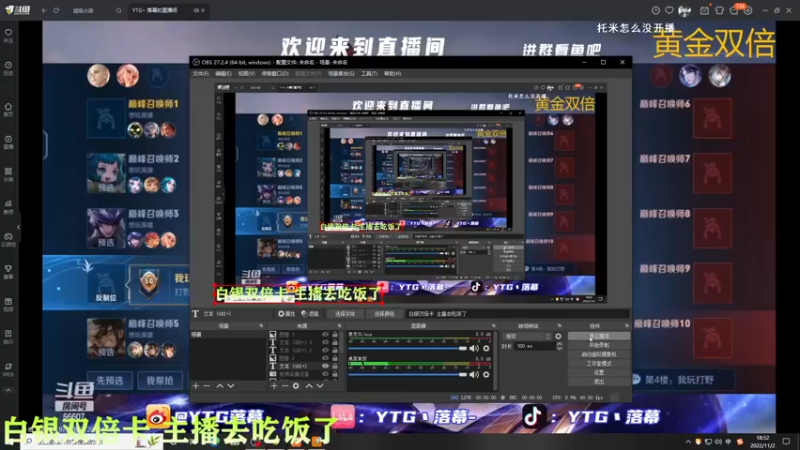Remove scene with minus icon
800x450 pixels.
(x=207, y=386)
